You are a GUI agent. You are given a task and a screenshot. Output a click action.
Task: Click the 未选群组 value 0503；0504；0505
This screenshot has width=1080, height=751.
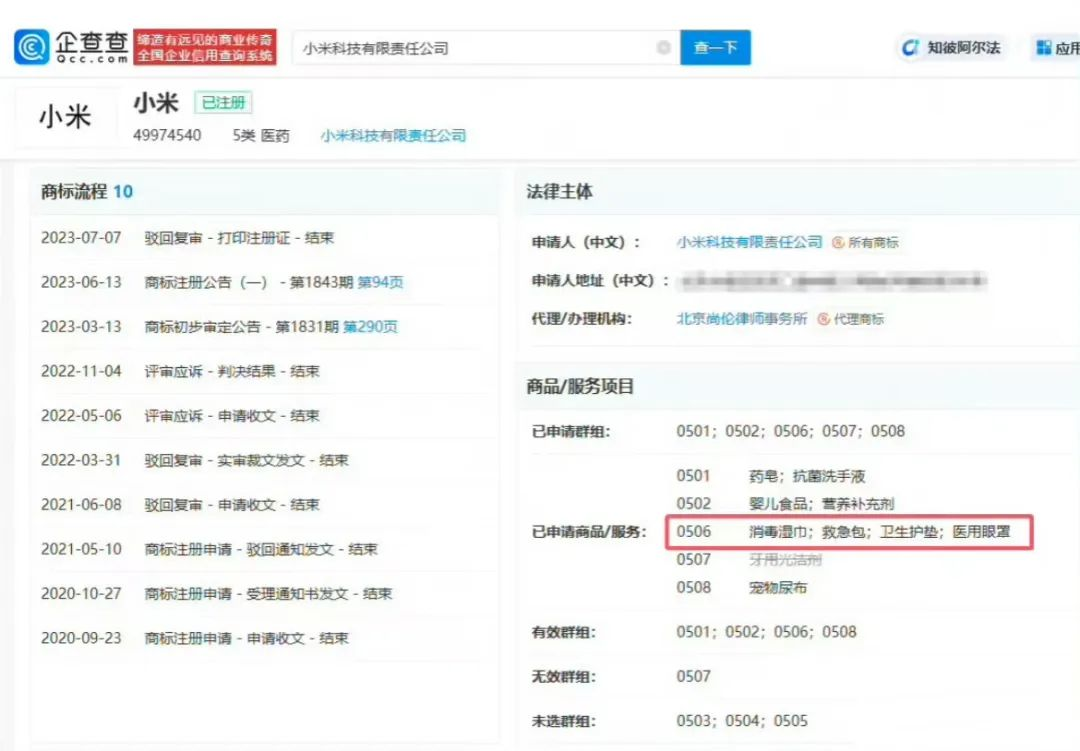pos(742,721)
